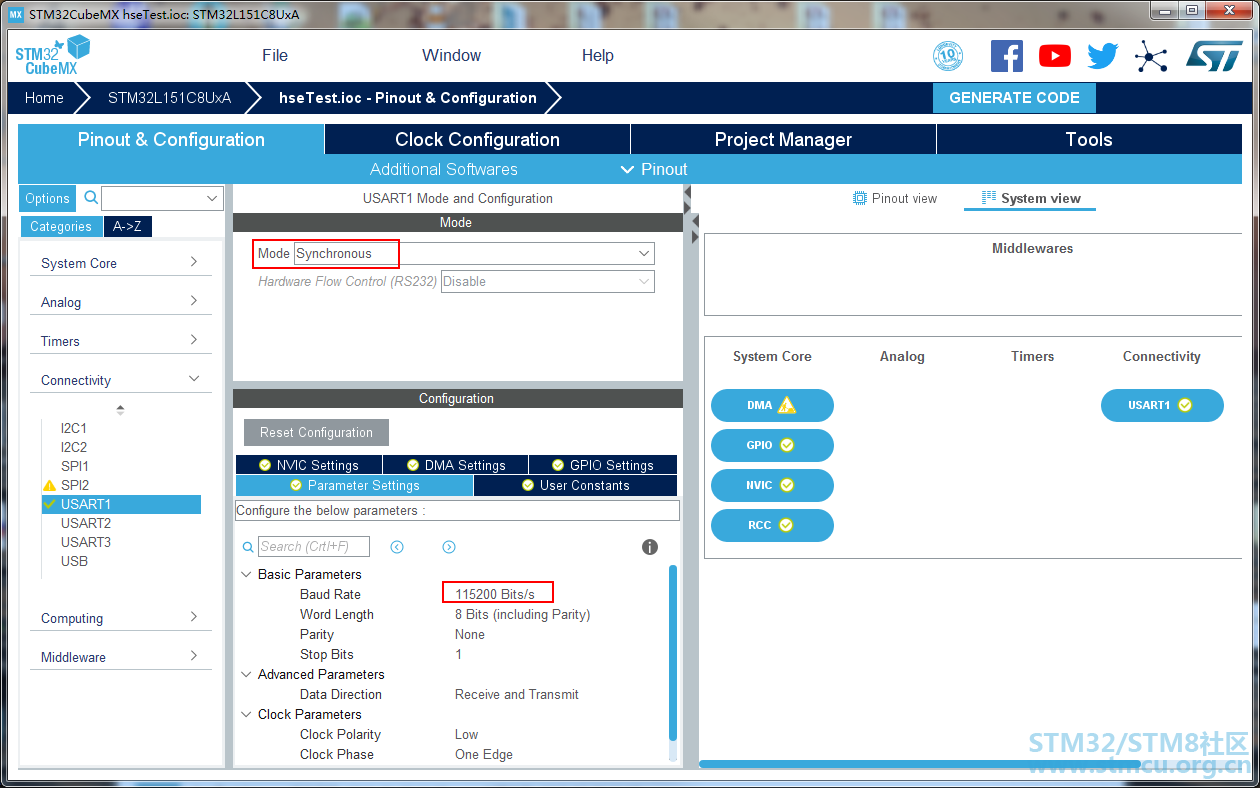The width and height of the screenshot is (1260, 788).
Task: Expand the Timers category
Action: click(120, 341)
